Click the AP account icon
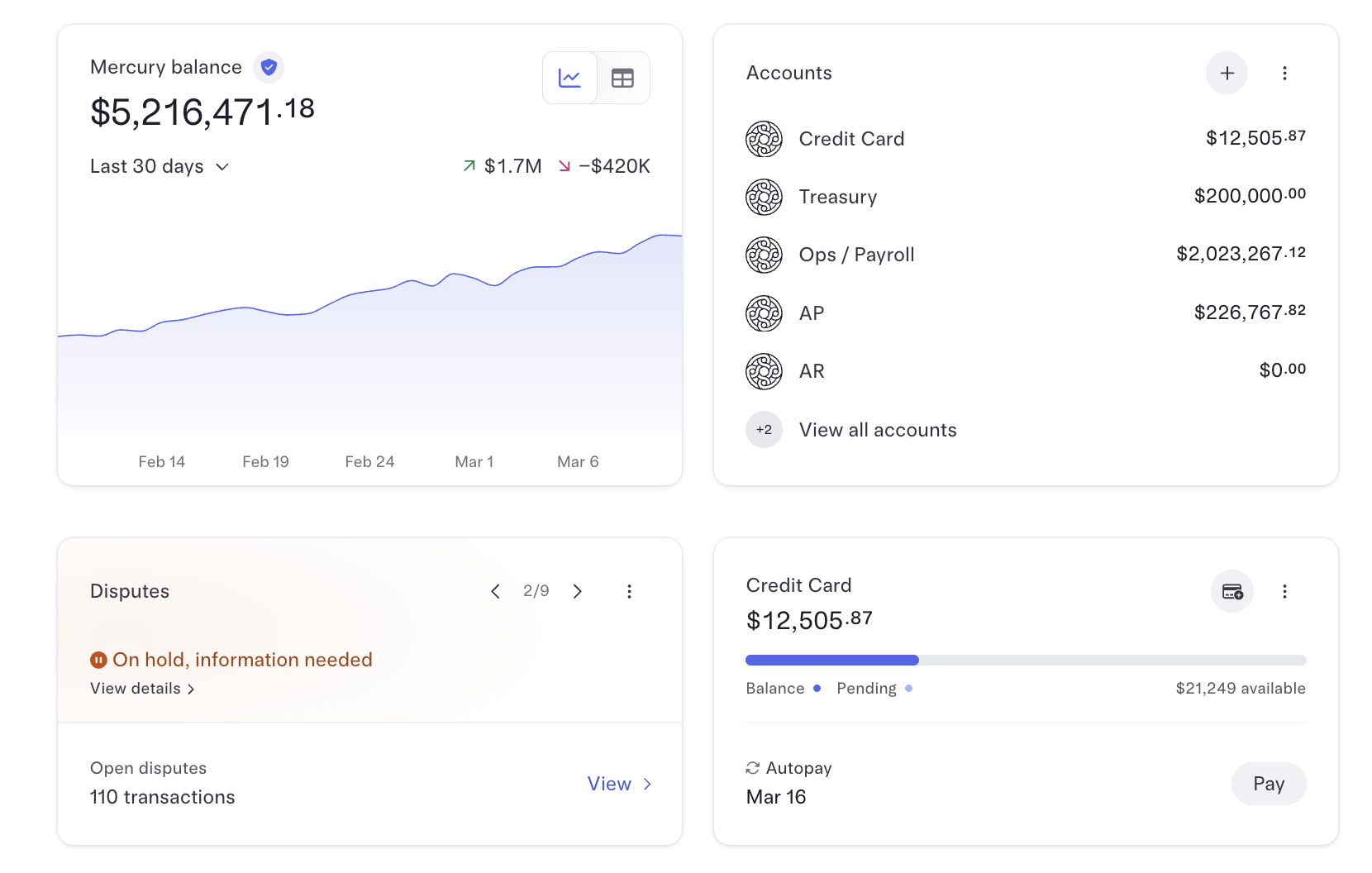Image resolution: width=1372 pixels, height=873 pixels. click(764, 313)
